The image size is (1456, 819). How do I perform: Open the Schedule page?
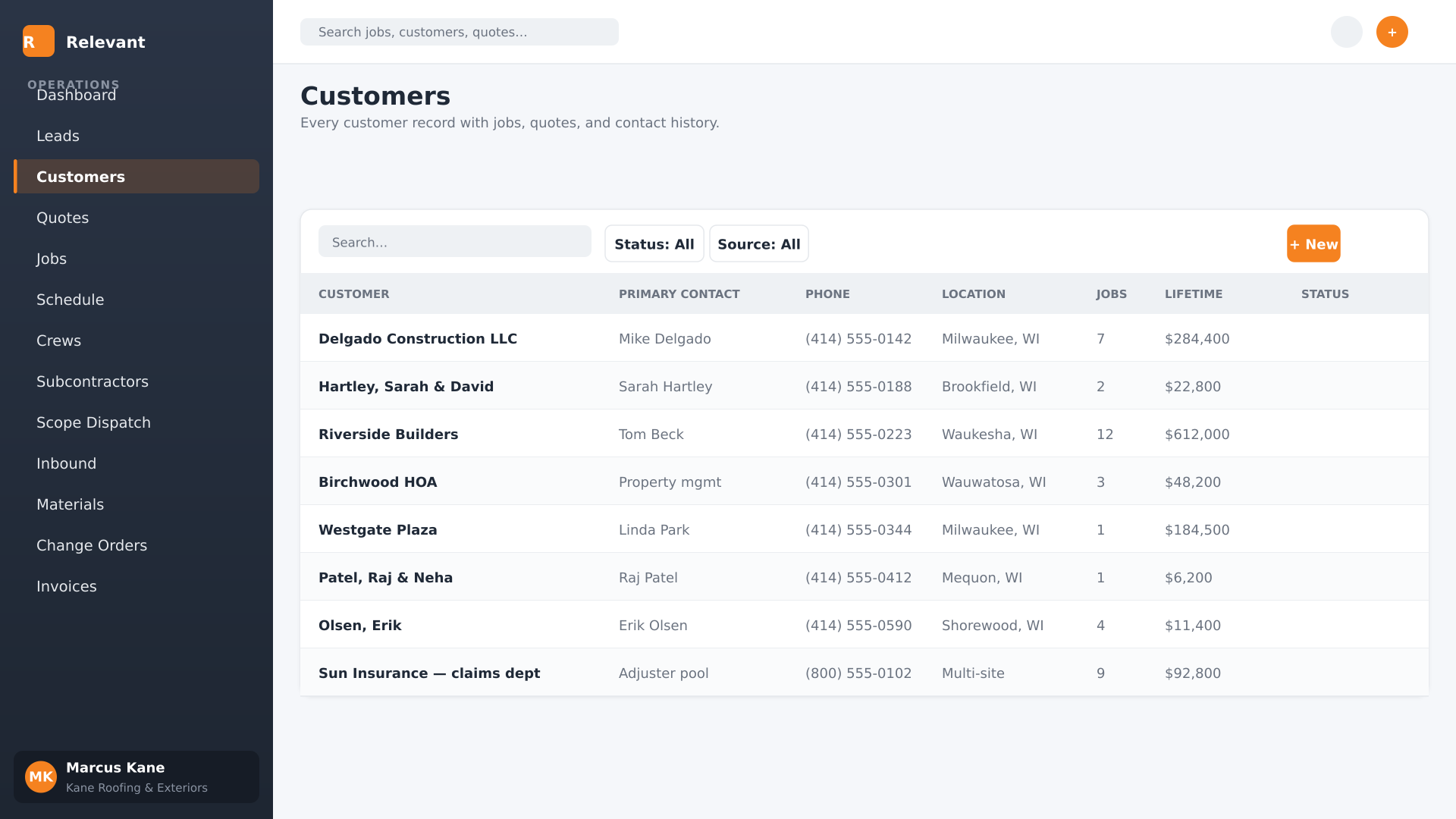pyautogui.click(x=136, y=300)
